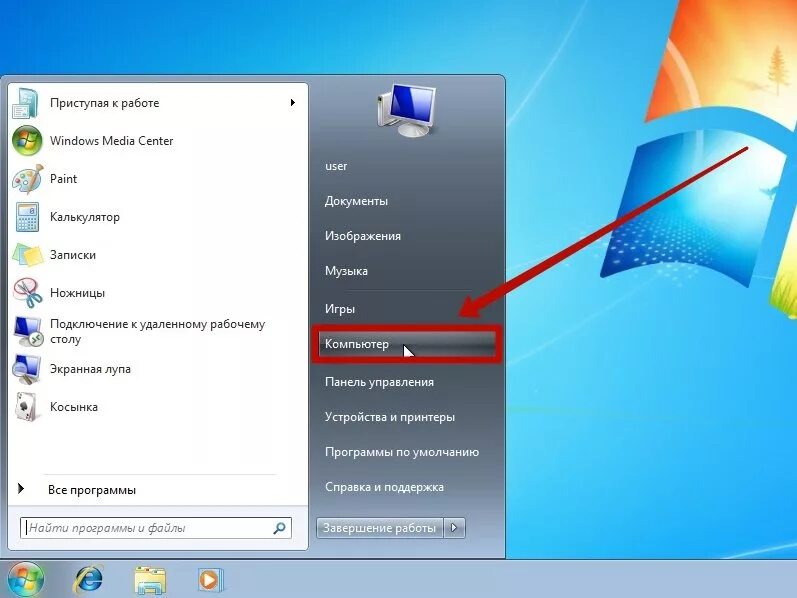Open Устройства и принтеры
The image size is (797, 598).
pos(390,417)
